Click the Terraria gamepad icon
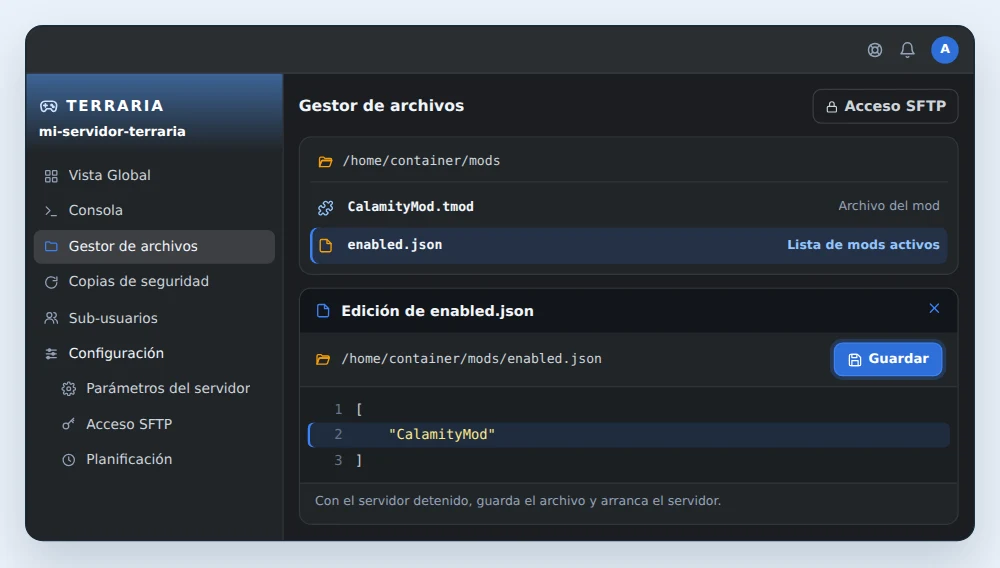Viewport: 1000px width, 568px height. (48, 106)
